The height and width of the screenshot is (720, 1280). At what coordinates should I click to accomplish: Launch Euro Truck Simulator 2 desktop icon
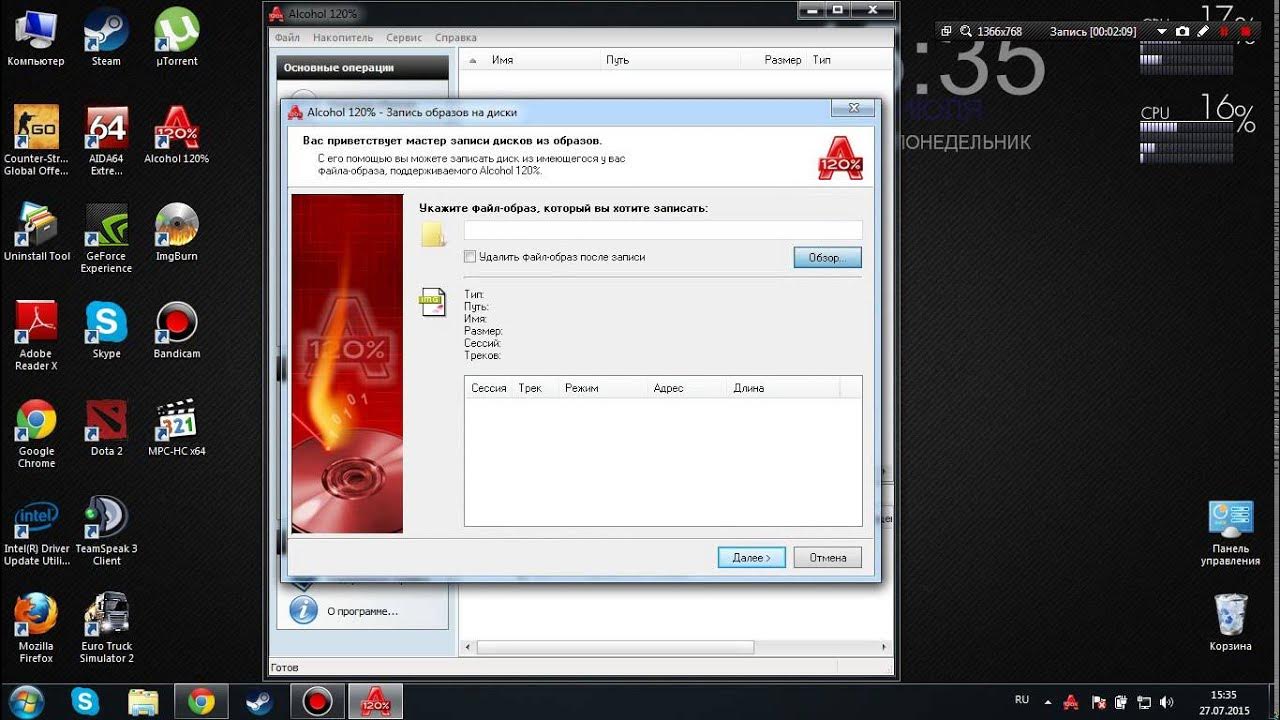coord(106,628)
